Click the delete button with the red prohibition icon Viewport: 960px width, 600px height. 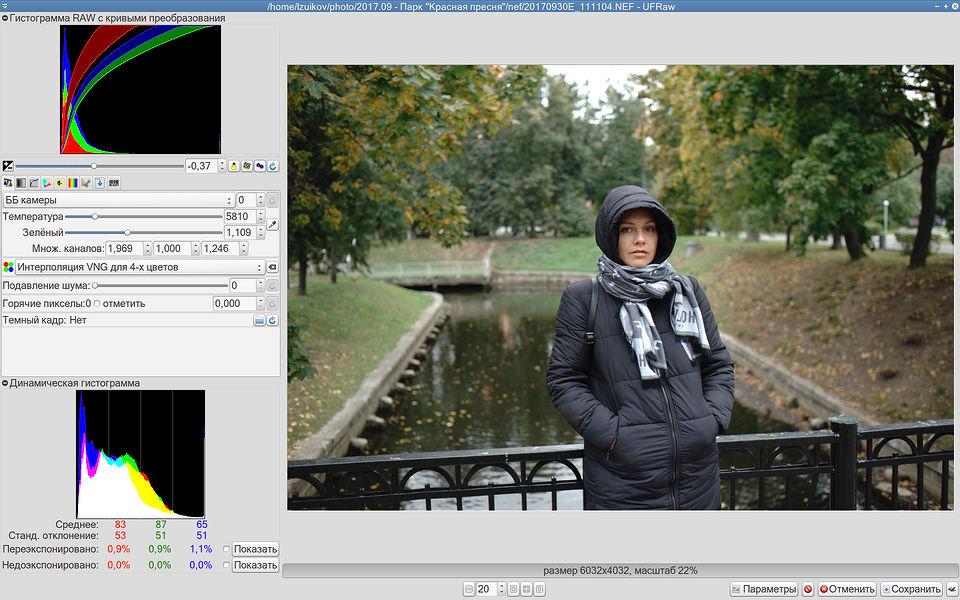pyautogui.click(x=808, y=589)
